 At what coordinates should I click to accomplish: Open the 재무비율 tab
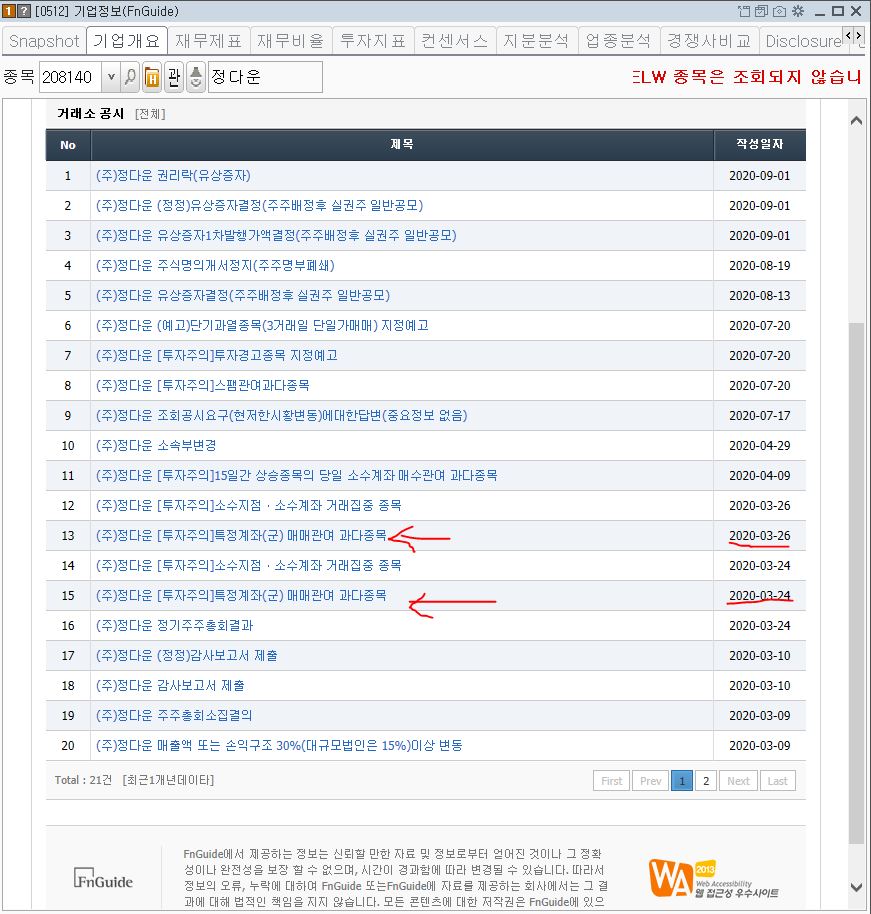click(291, 41)
